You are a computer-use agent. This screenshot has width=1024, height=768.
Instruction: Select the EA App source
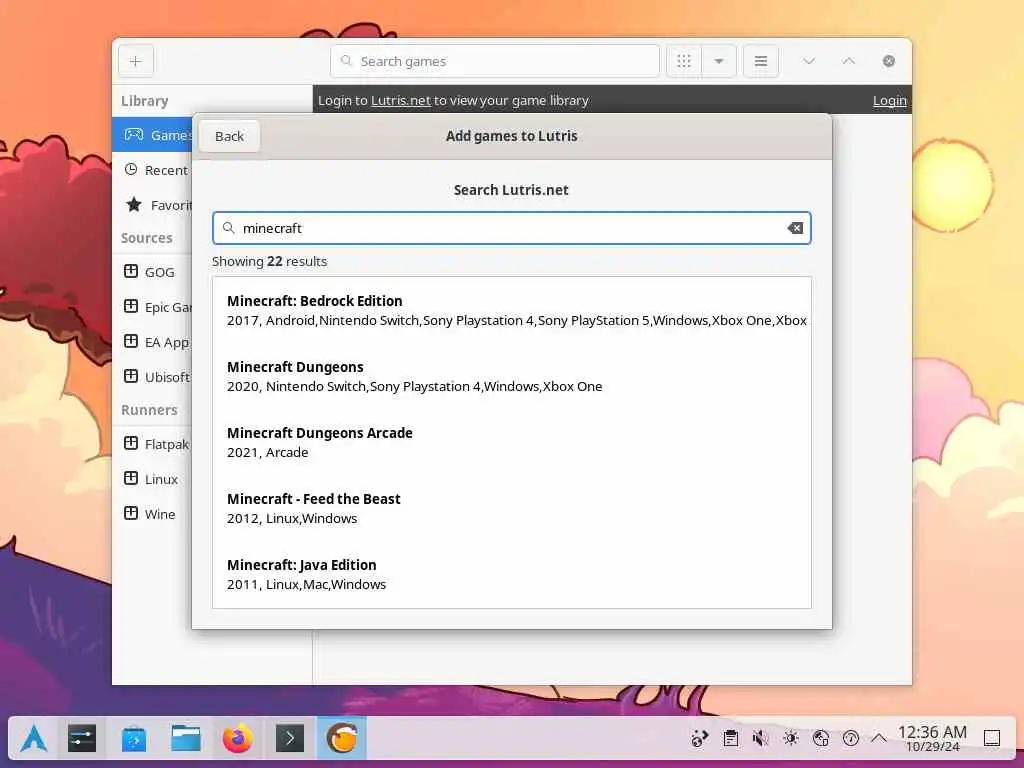152,342
